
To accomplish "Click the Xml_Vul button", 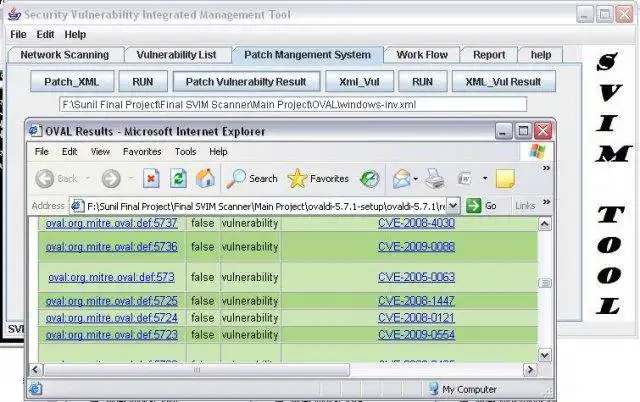I will click(359, 82).
